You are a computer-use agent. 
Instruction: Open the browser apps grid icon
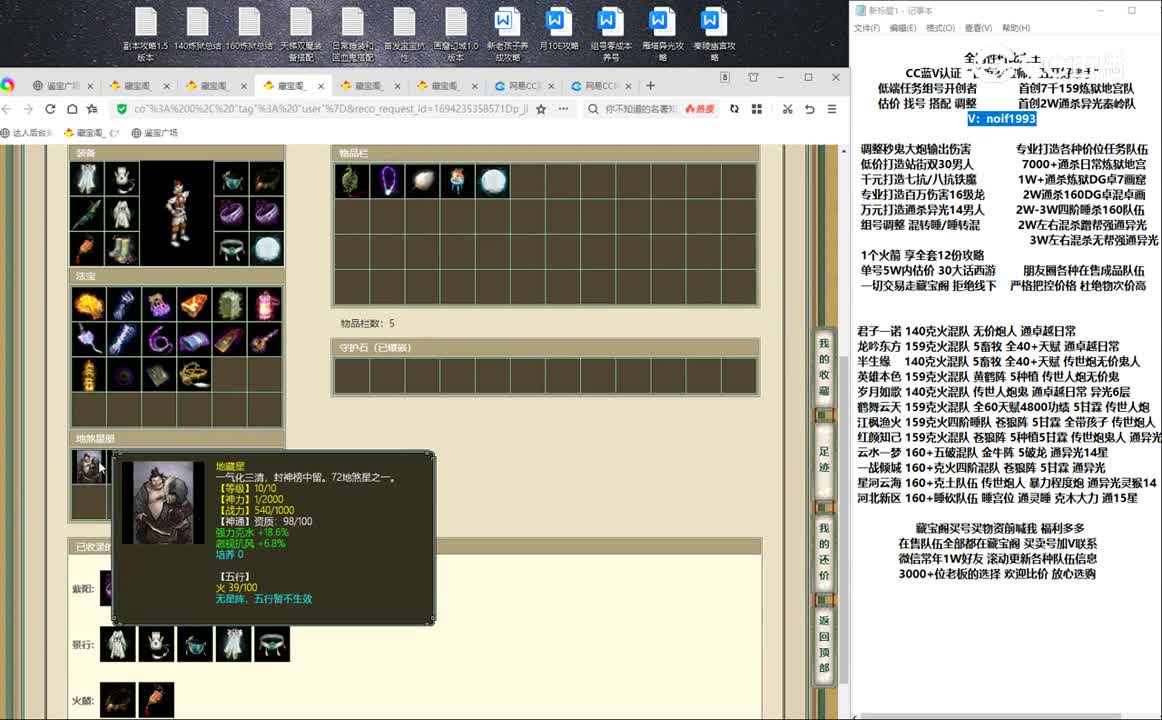click(757, 109)
